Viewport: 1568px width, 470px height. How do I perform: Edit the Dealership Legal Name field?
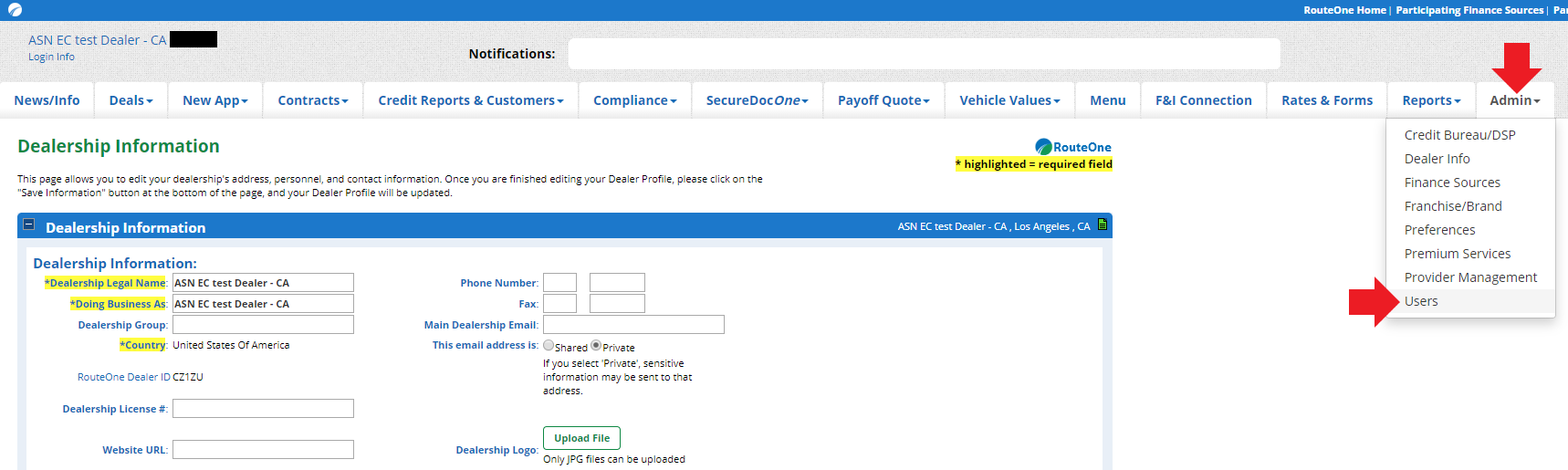[263, 283]
